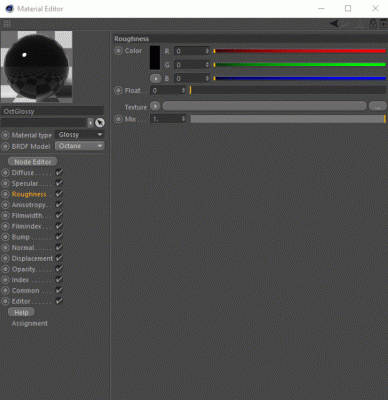Click the Color animation circle icon
The height and width of the screenshot is (400, 388).
coord(118,51)
